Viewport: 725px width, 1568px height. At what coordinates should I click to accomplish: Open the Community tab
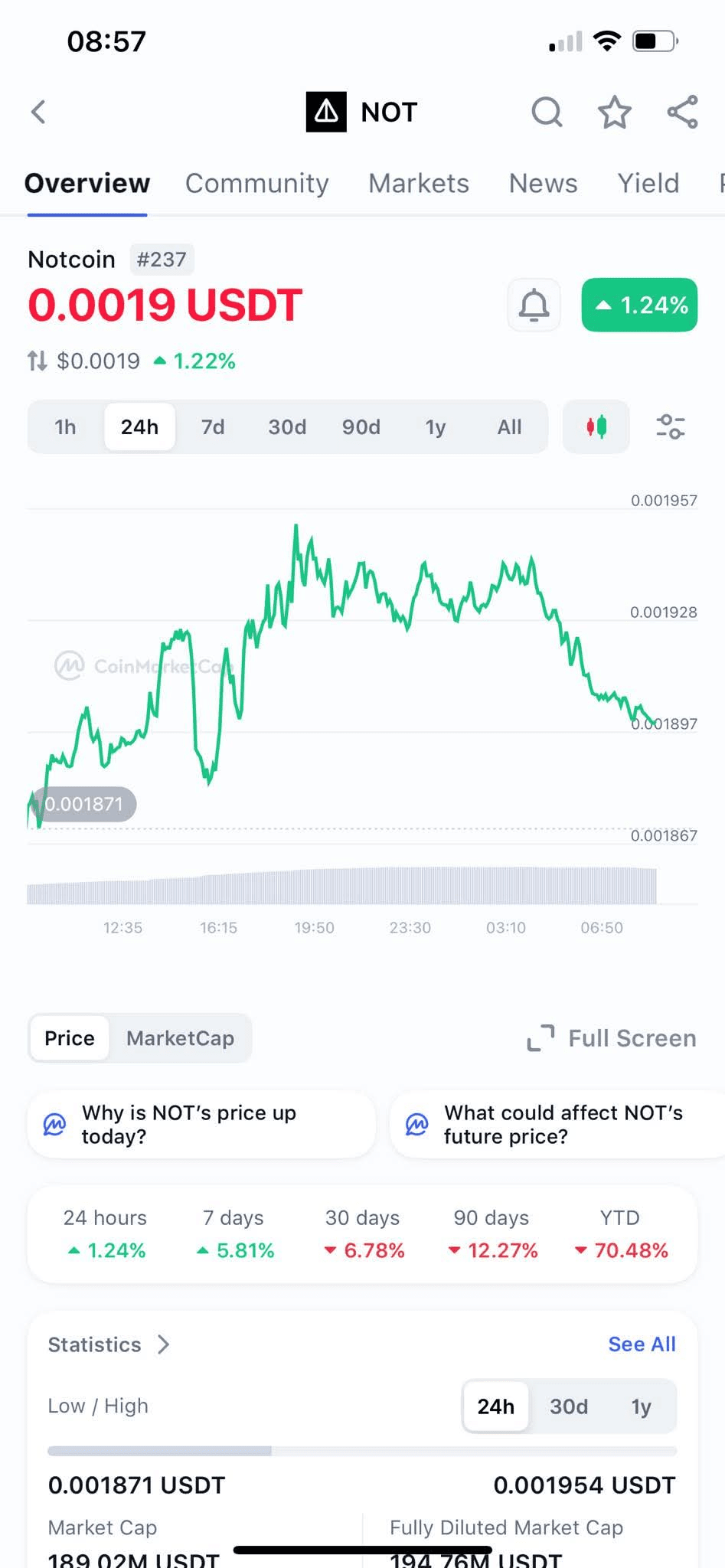coord(256,183)
